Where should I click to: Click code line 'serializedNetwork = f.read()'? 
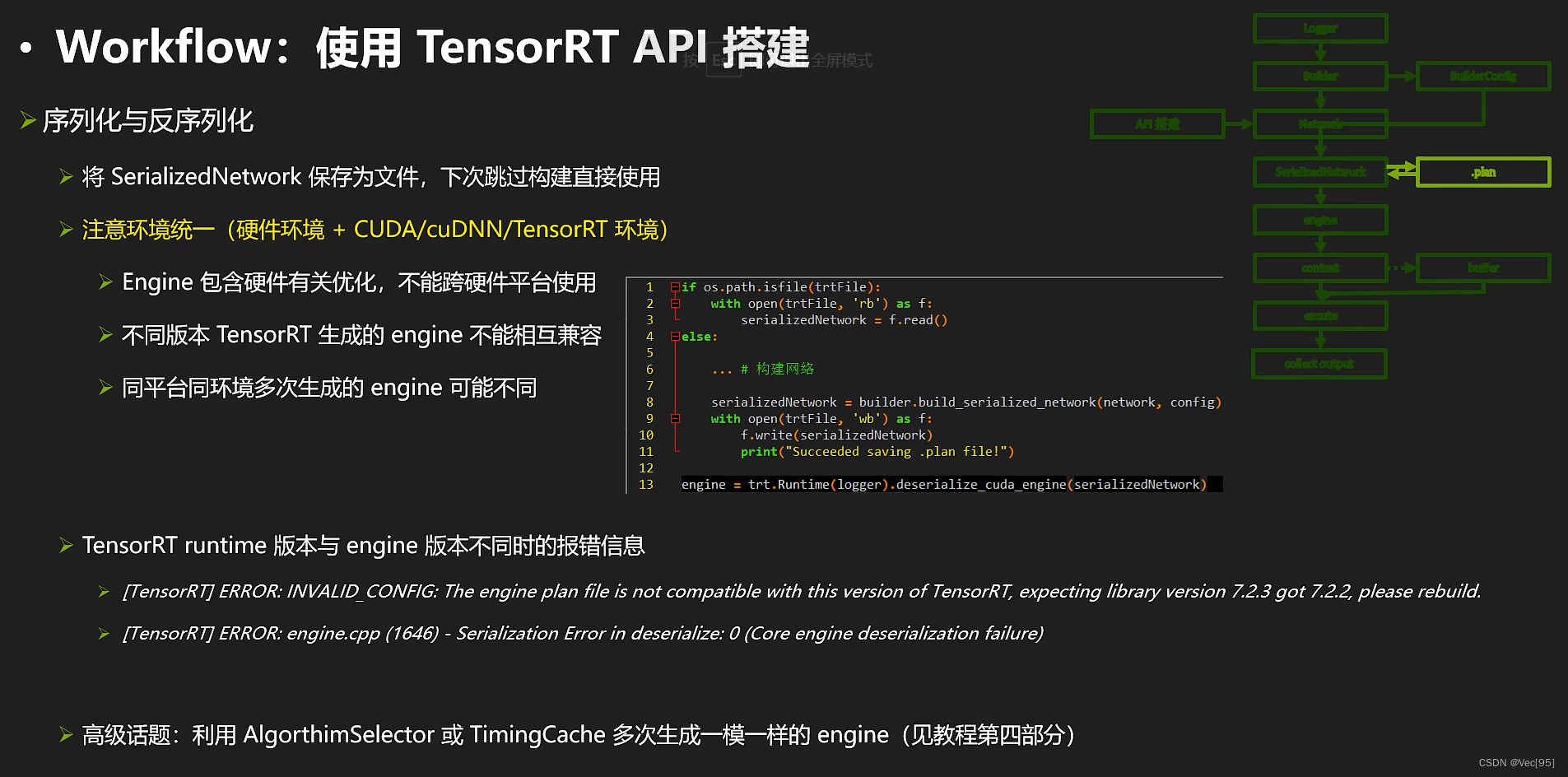coord(844,320)
